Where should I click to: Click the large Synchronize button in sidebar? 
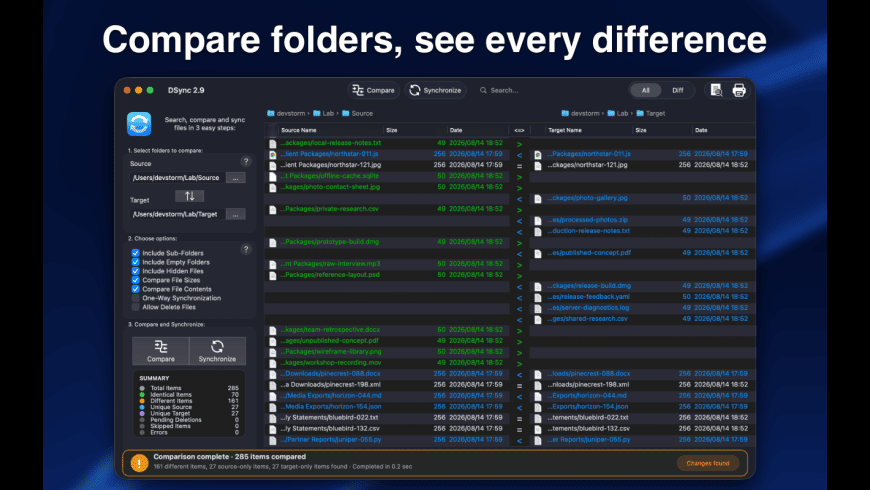[x=218, y=351]
